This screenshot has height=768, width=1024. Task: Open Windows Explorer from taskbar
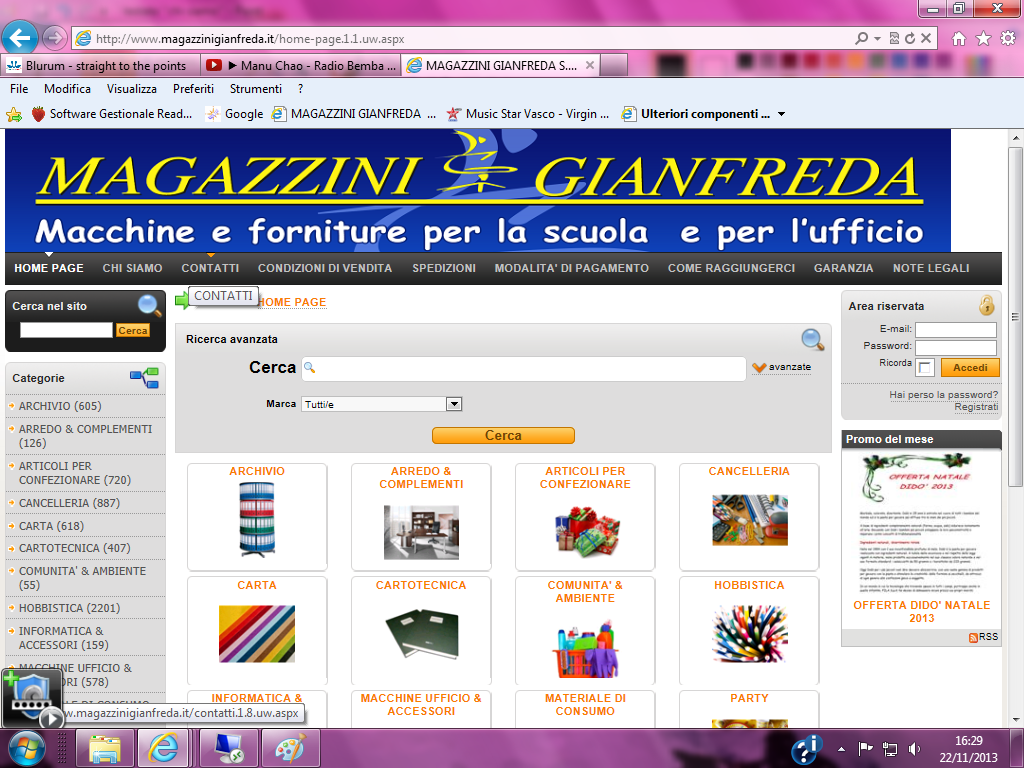[x=104, y=748]
